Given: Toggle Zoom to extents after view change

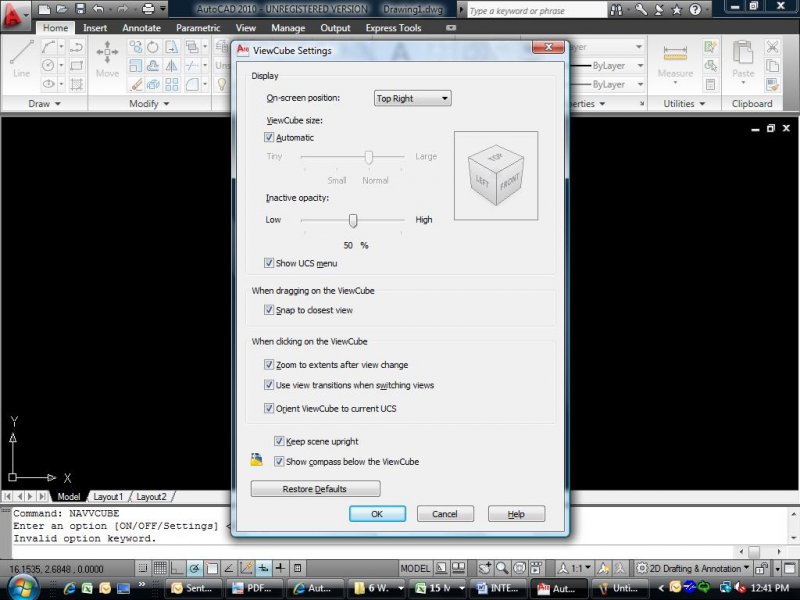Looking at the screenshot, I should [x=269, y=364].
